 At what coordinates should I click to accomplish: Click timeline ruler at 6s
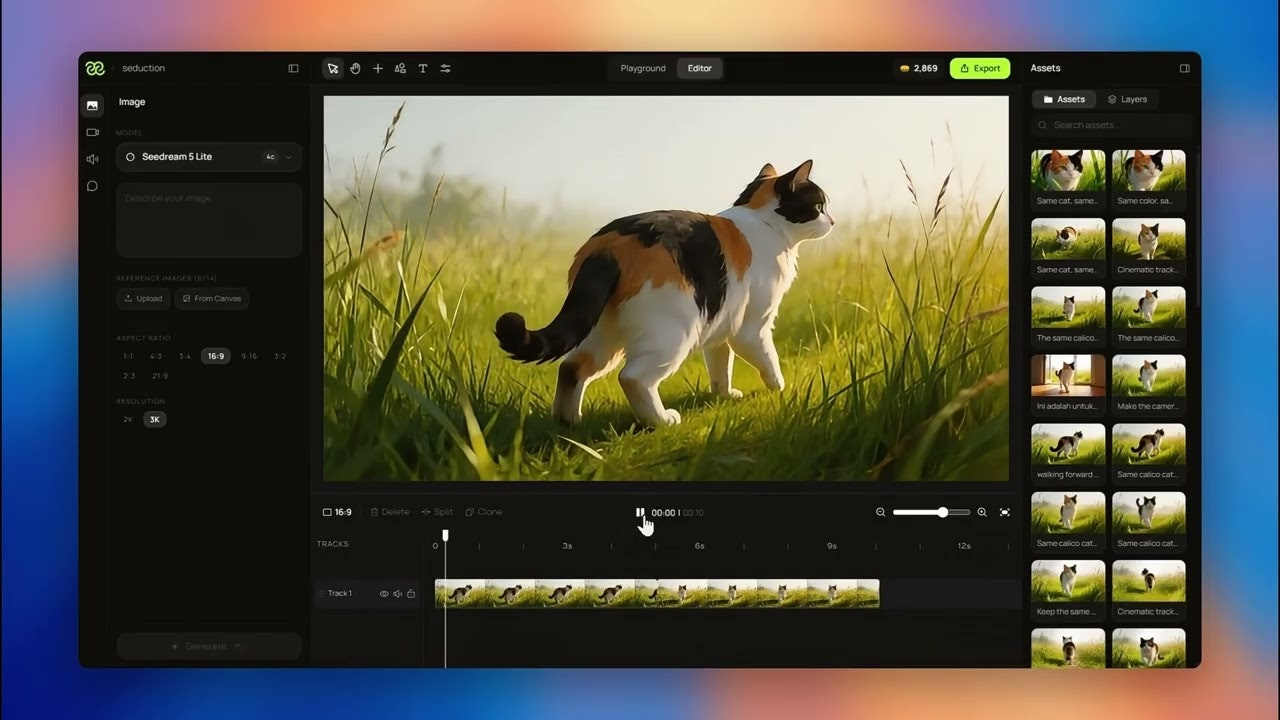tap(699, 546)
